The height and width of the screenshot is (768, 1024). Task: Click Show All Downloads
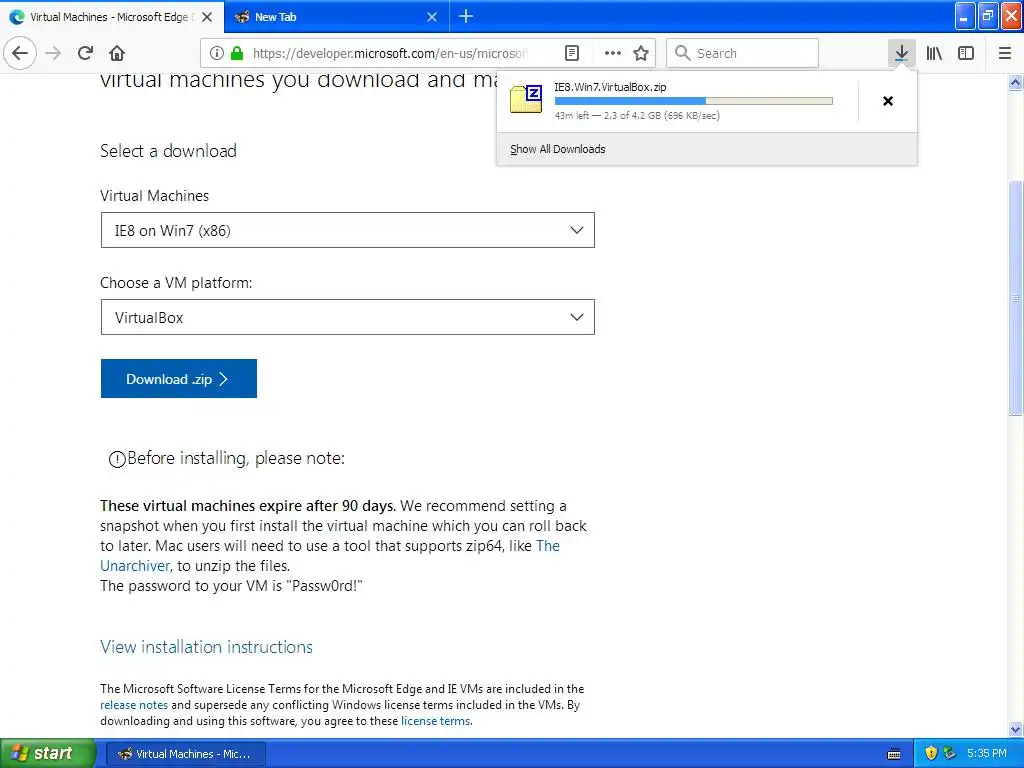[x=558, y=149]
